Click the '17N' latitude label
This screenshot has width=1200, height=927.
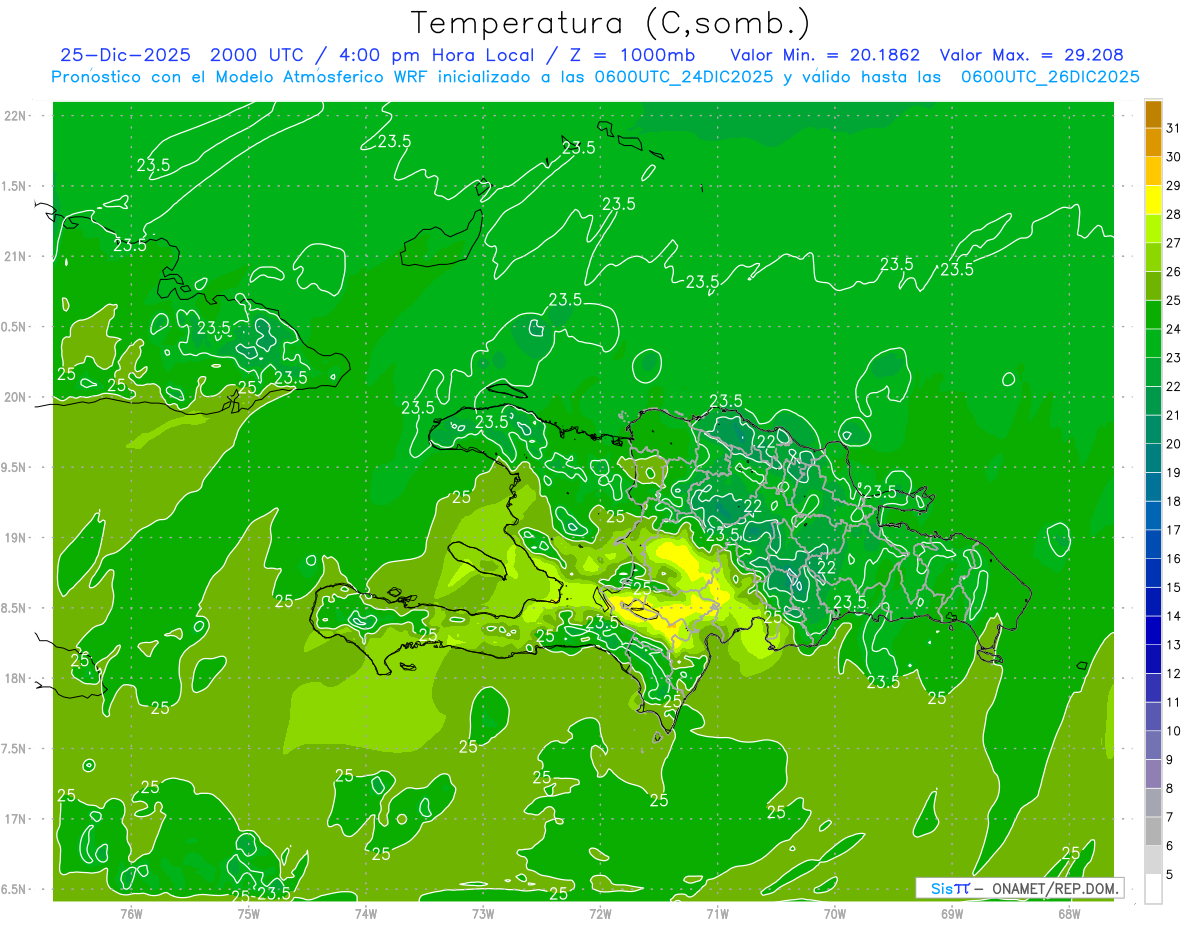click(x=15, y=819)
